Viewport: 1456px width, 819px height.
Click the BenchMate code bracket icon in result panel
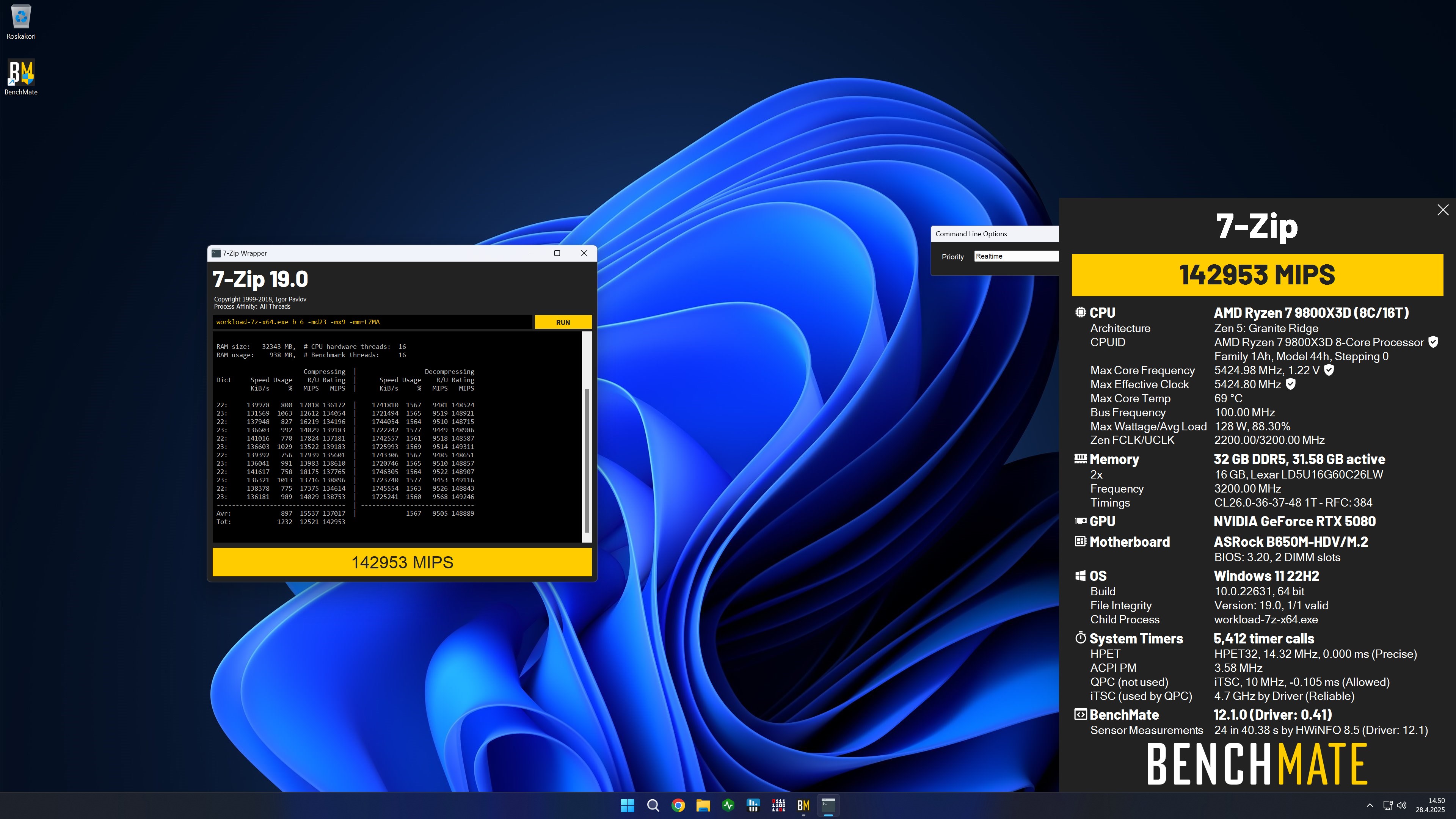click(x=1080, y=714)
